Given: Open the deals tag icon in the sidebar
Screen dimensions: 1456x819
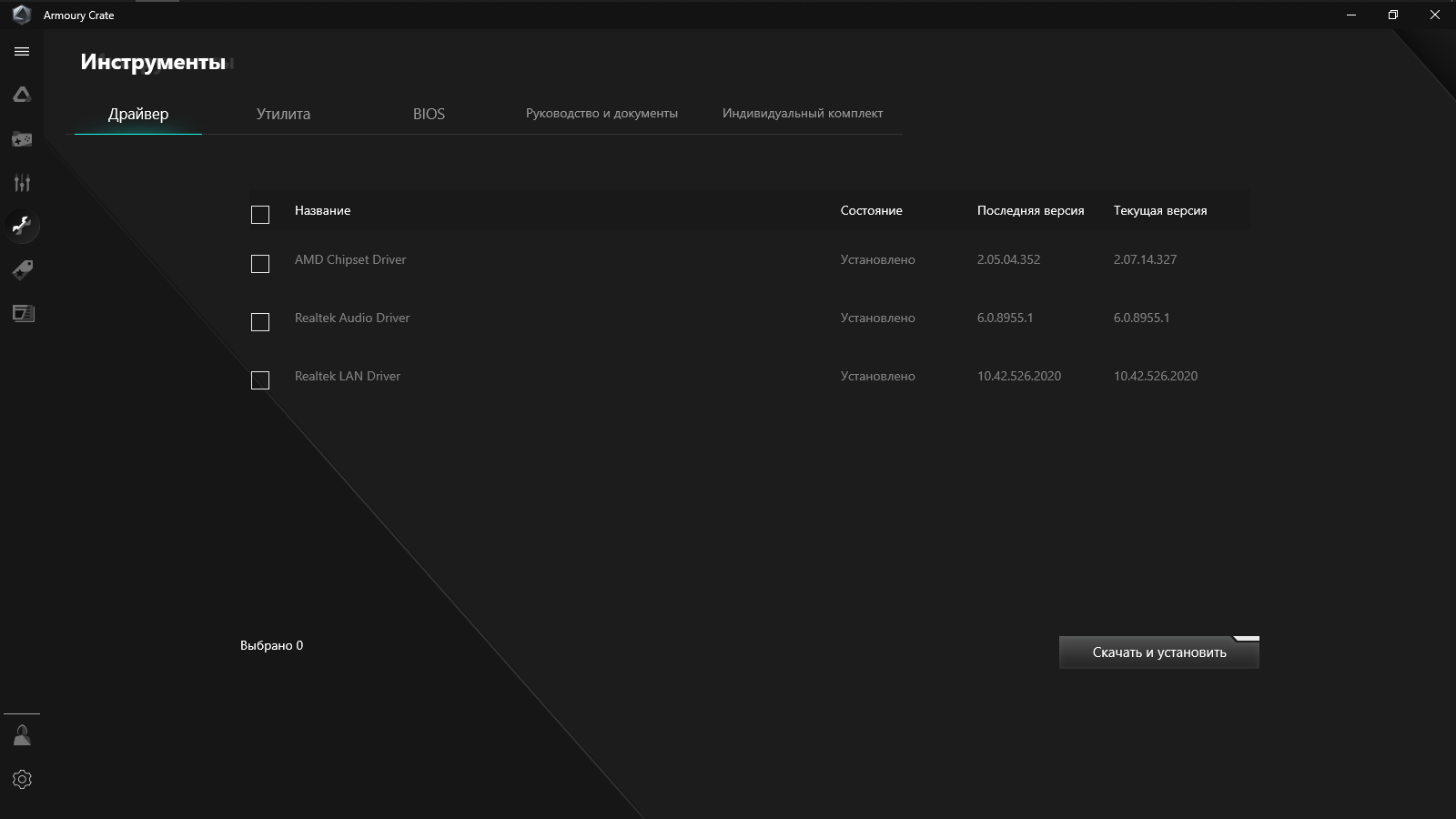Looking at the screenshot, I should (x=22, y=269).
